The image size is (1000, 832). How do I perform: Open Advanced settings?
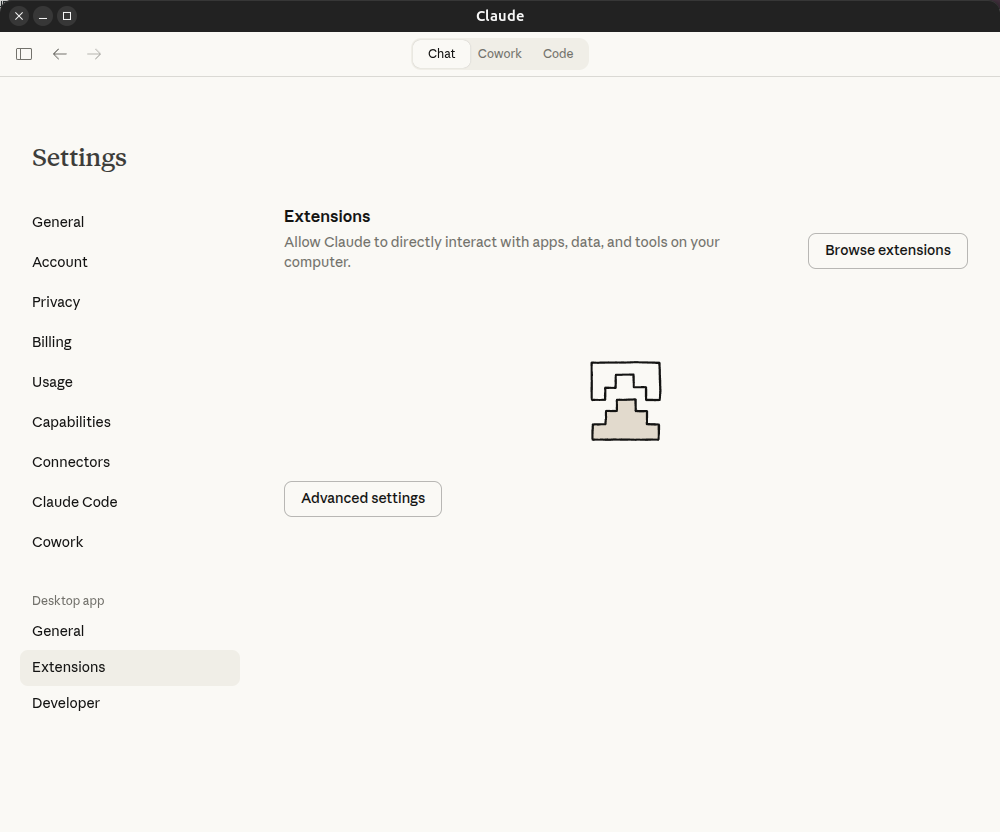(x=362, y=498)
